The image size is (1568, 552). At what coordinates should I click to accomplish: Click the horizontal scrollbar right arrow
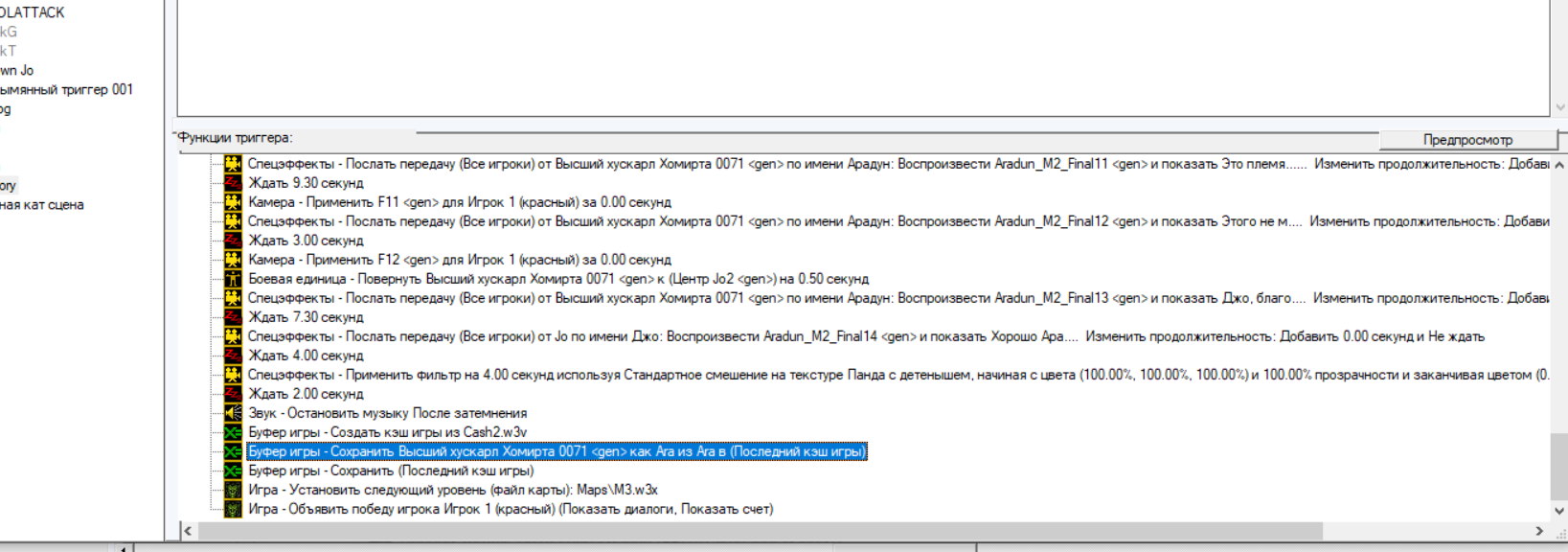click(1539, 531)
